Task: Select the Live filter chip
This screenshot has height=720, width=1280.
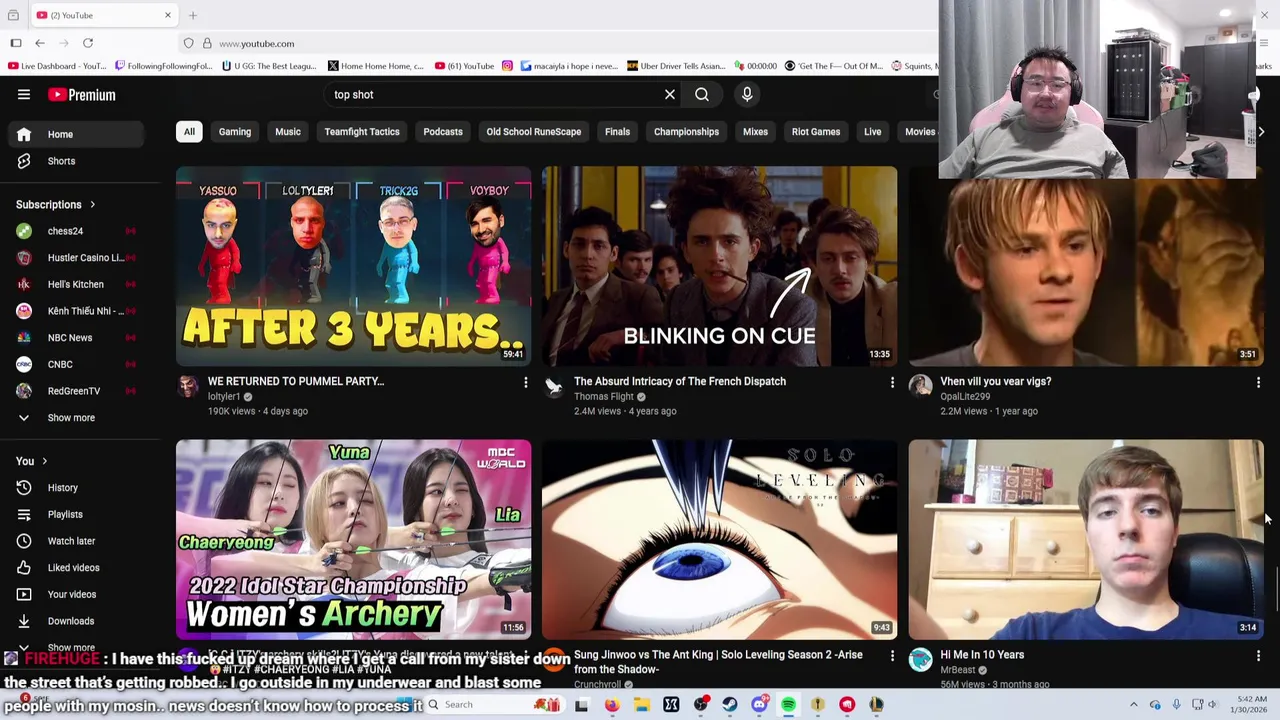Action: pyautogui.click(x=873, y=132)
